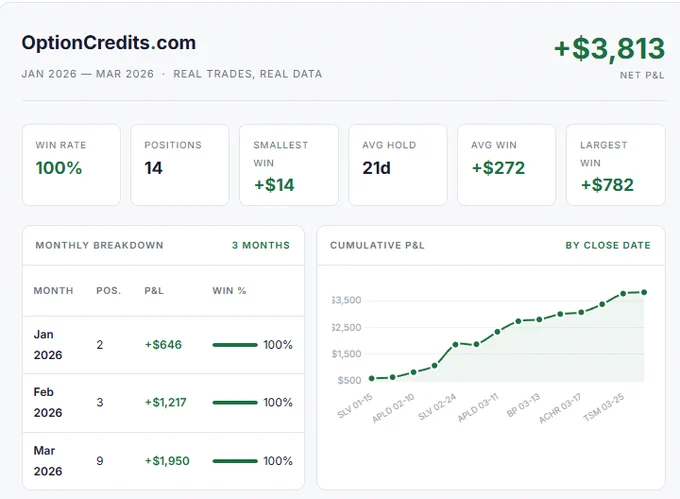Click the first chart point above SLV 01-15
The image size is (680, 499).
coord(372,378)
